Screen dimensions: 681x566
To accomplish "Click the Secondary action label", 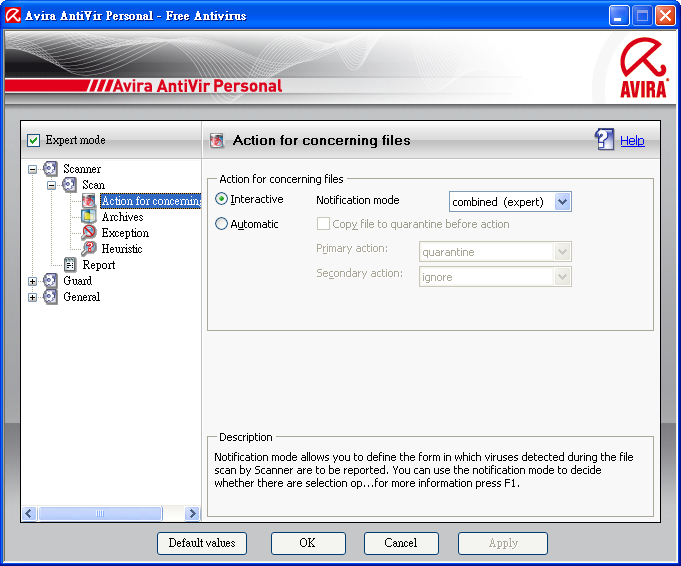I will point(359,273).
